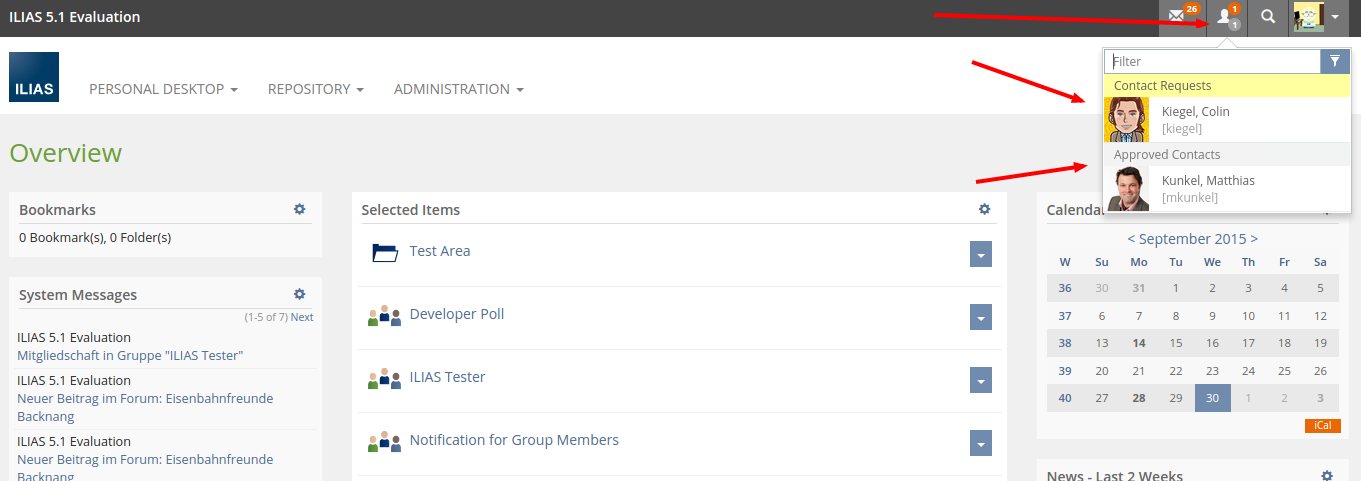The height and width of the screenshot is (481, 1361).
Task: Click the search magnifier icon
Action: (1268, 17)
